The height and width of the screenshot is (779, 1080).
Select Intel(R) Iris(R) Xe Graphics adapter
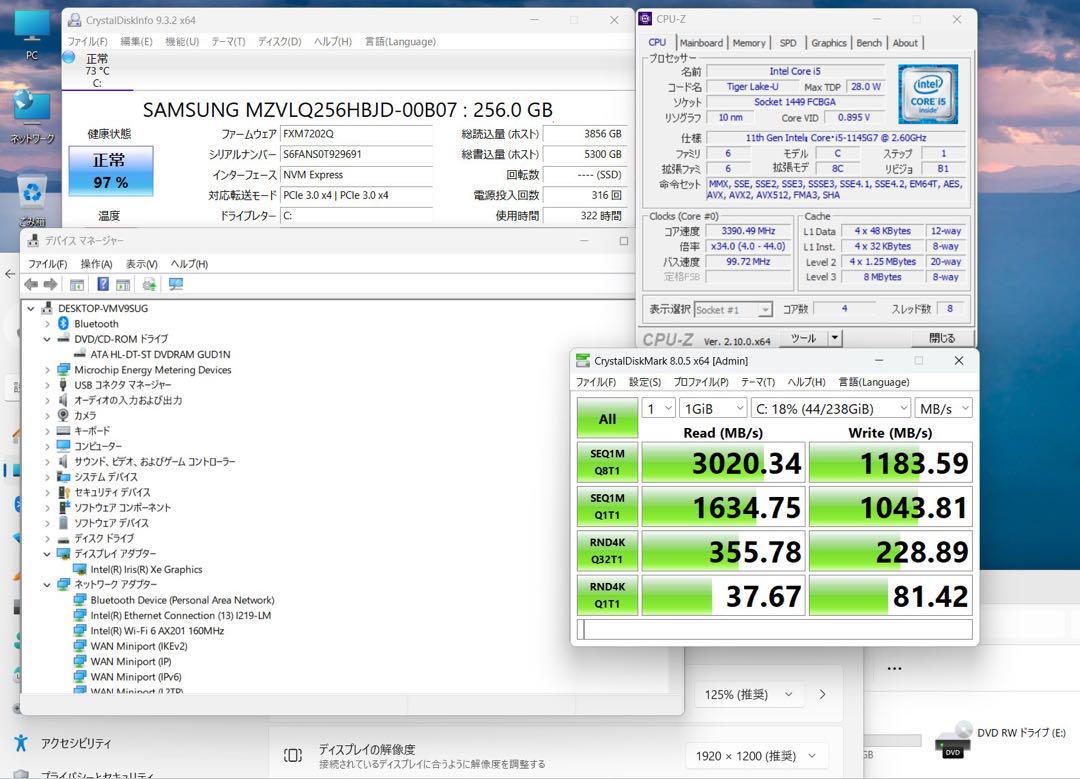146,570
